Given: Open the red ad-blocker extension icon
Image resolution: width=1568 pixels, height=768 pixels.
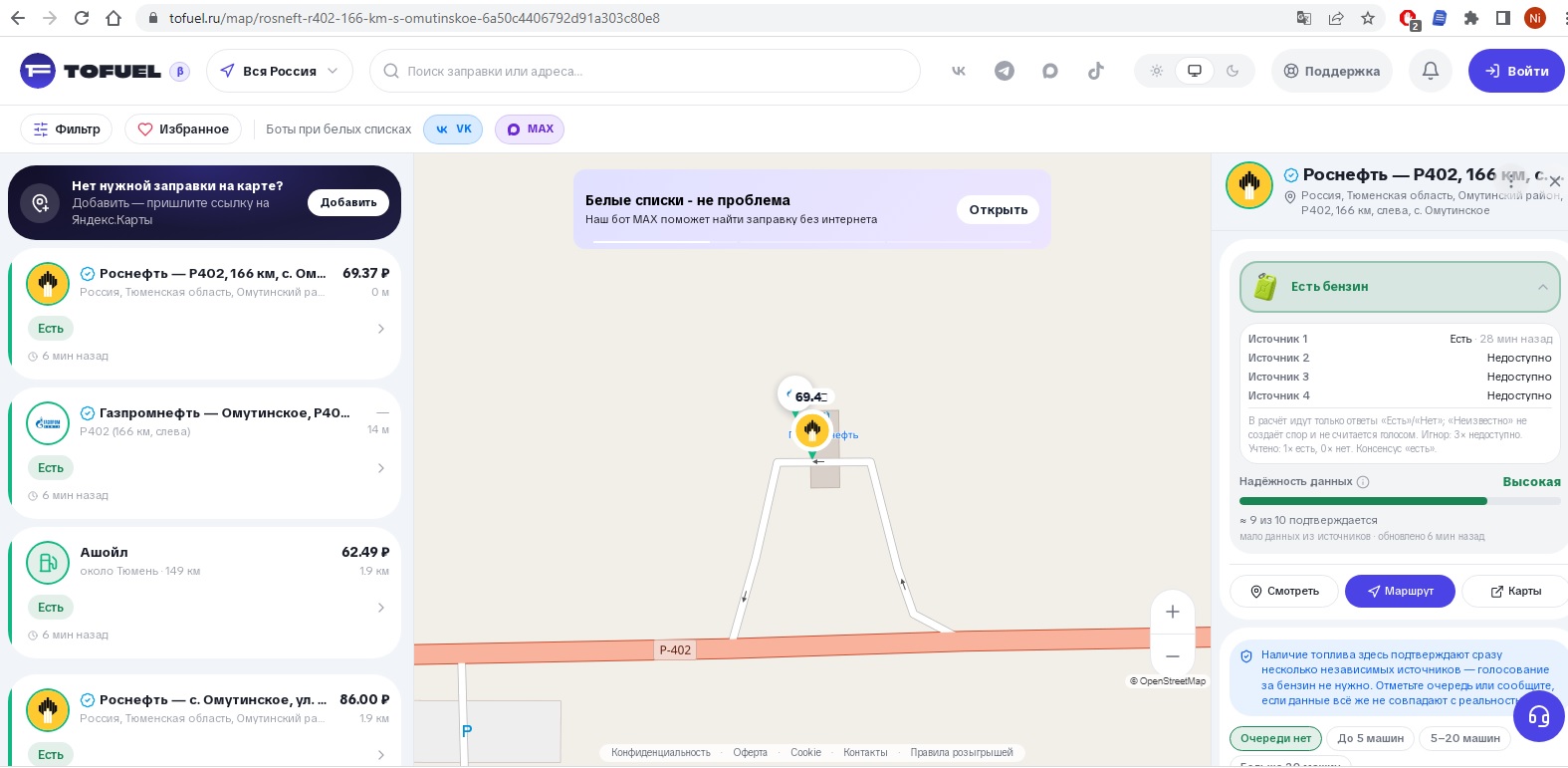Looking at the screenshot, I should (1408, 18).
